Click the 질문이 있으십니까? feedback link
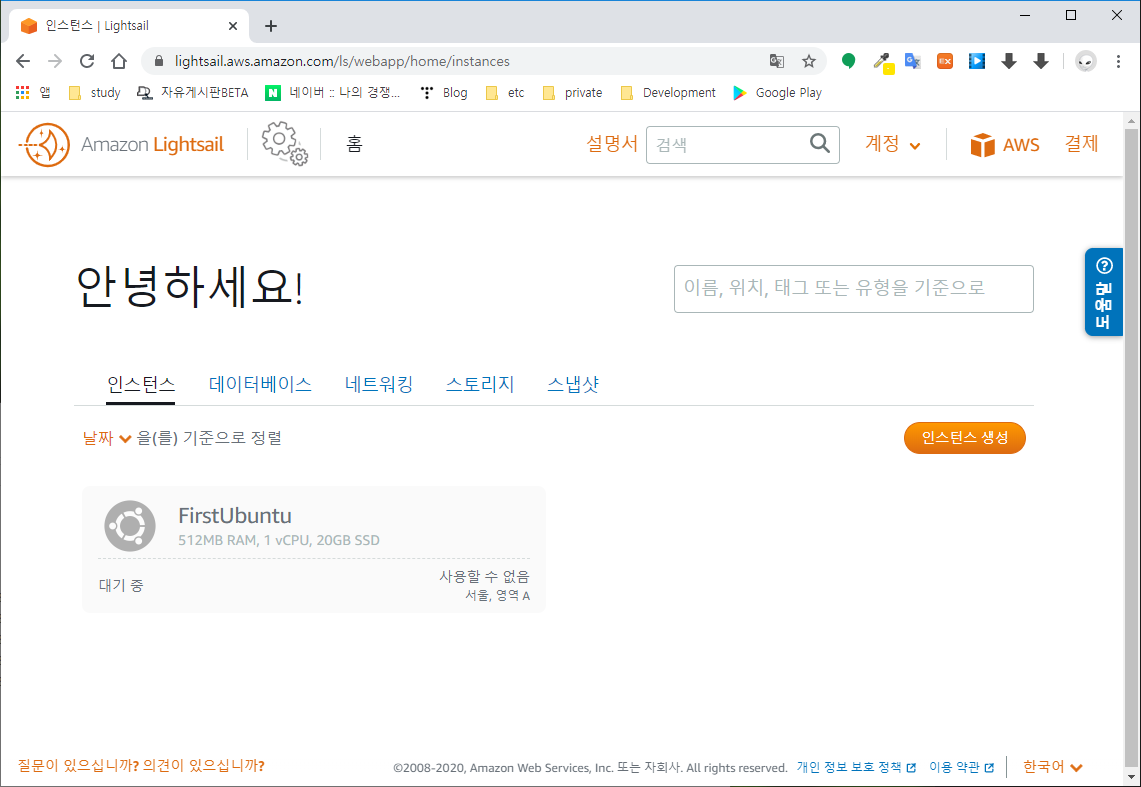The width and height of the screenshot is (1141, 787). click(x=141, y=766)
